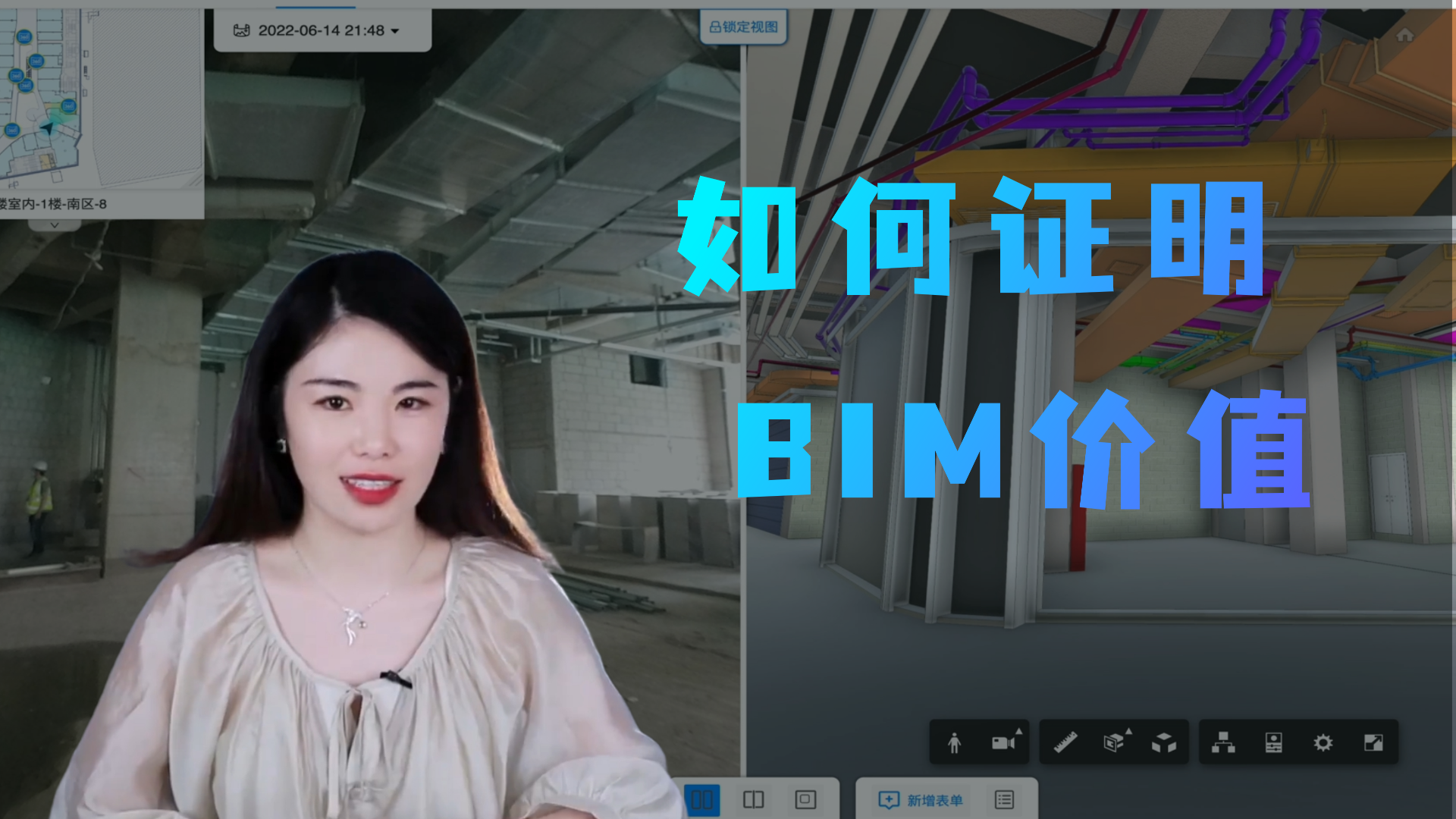The image size is (1456, 819).
Task: Open the properties adjustment panel
Action: [x=1275, y=742]
